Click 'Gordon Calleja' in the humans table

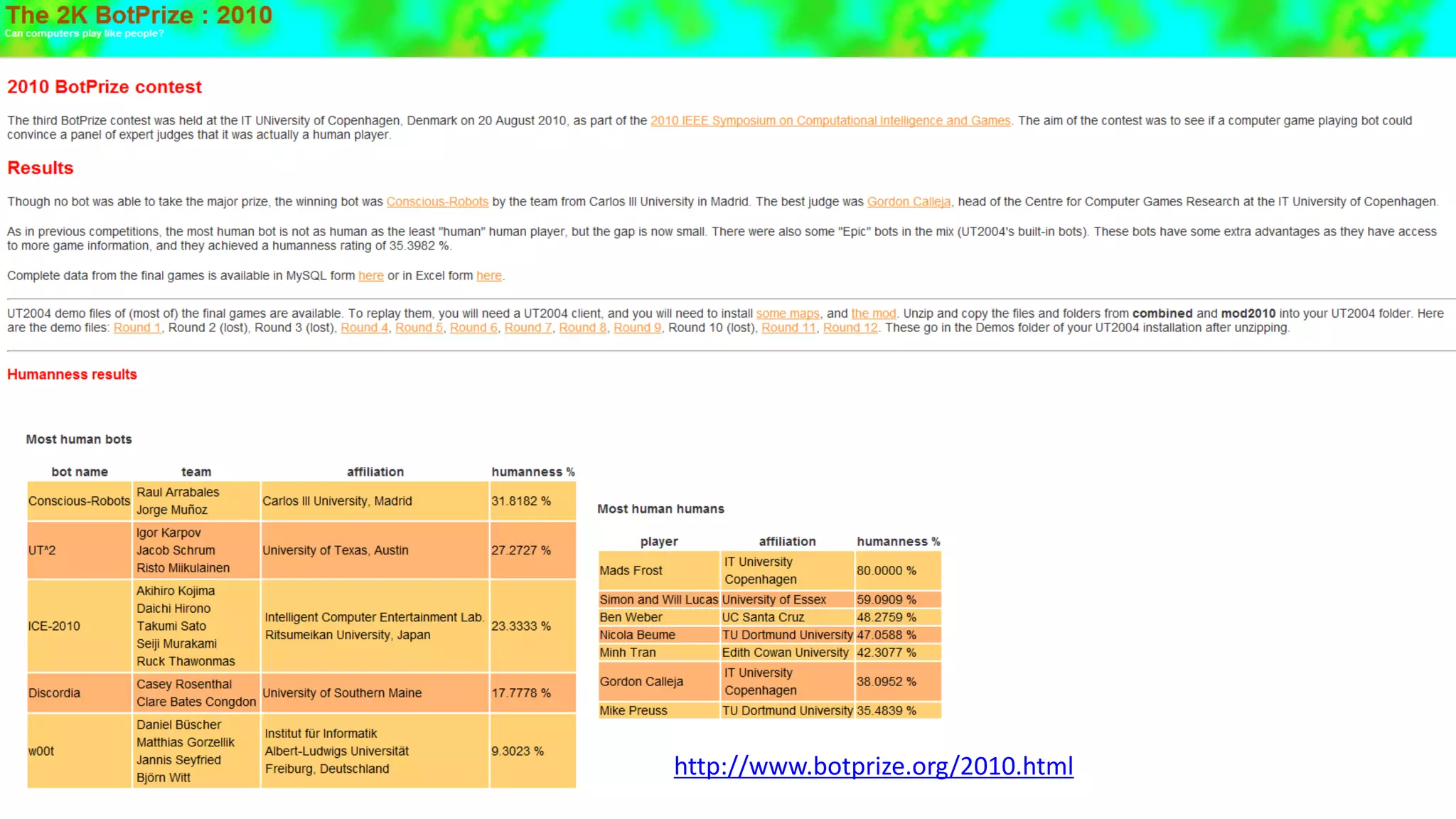659,682
